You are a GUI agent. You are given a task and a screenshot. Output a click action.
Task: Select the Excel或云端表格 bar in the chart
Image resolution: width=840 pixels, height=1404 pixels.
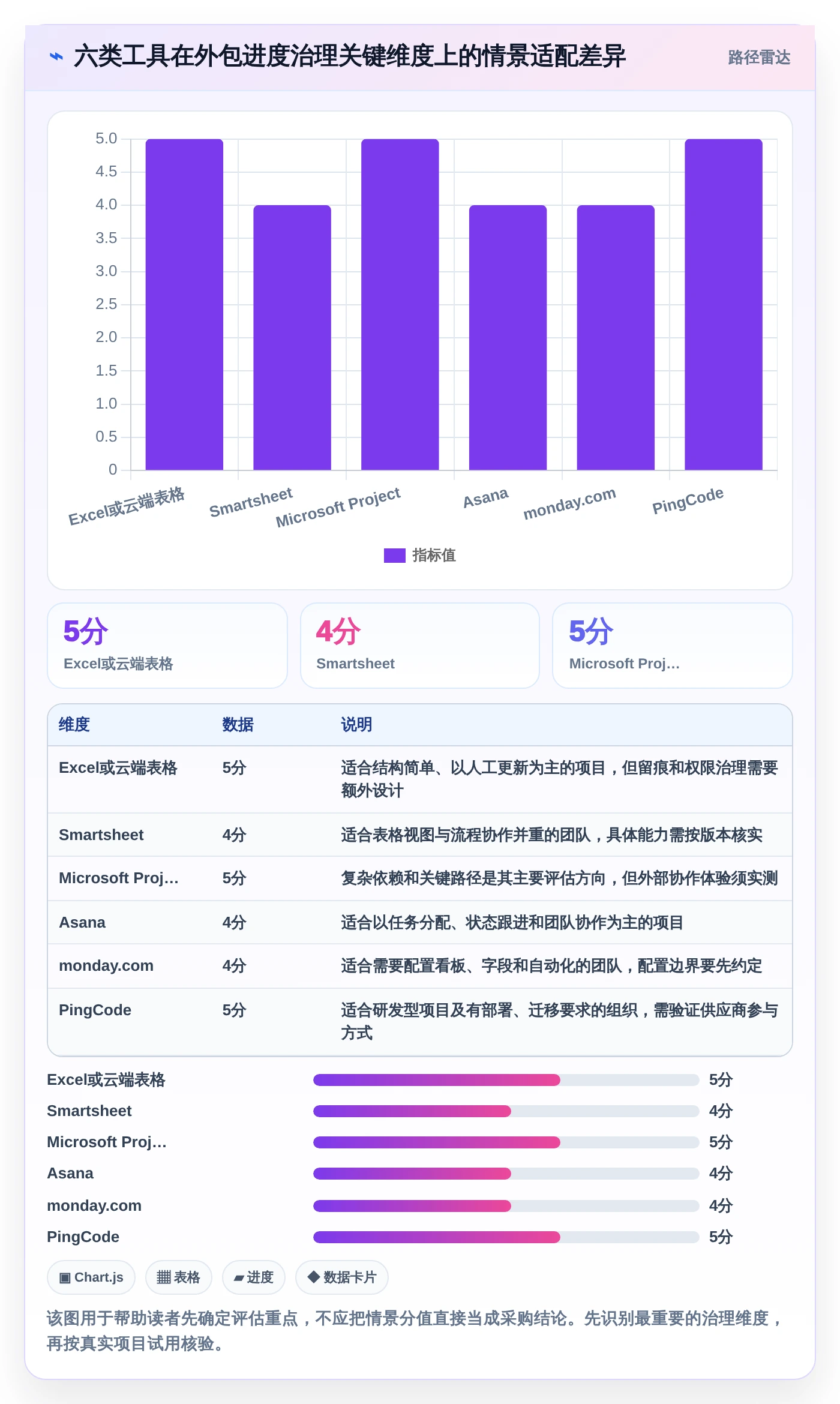click(184, 304)
